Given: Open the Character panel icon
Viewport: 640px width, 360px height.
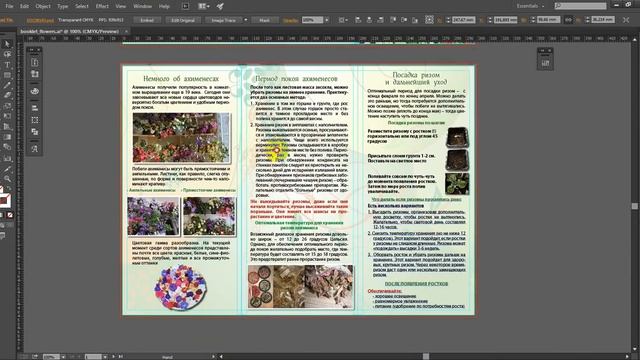Looking at the screenshot, I should tap(35, 149).
